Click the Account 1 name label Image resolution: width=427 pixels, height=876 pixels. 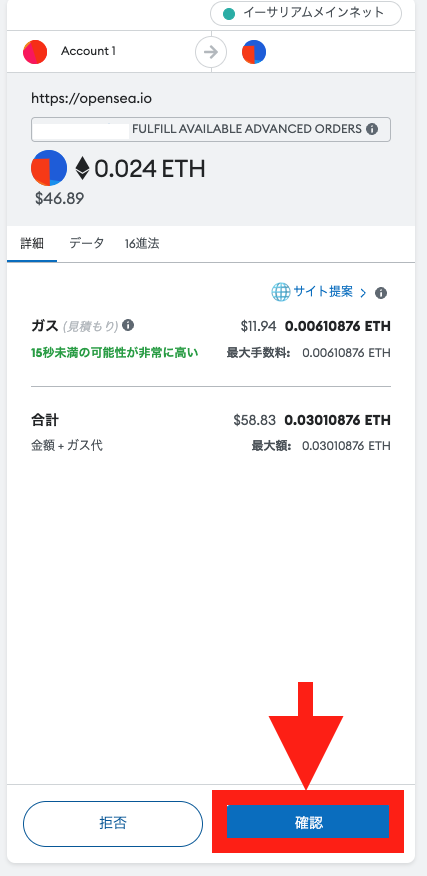point(88,51)
